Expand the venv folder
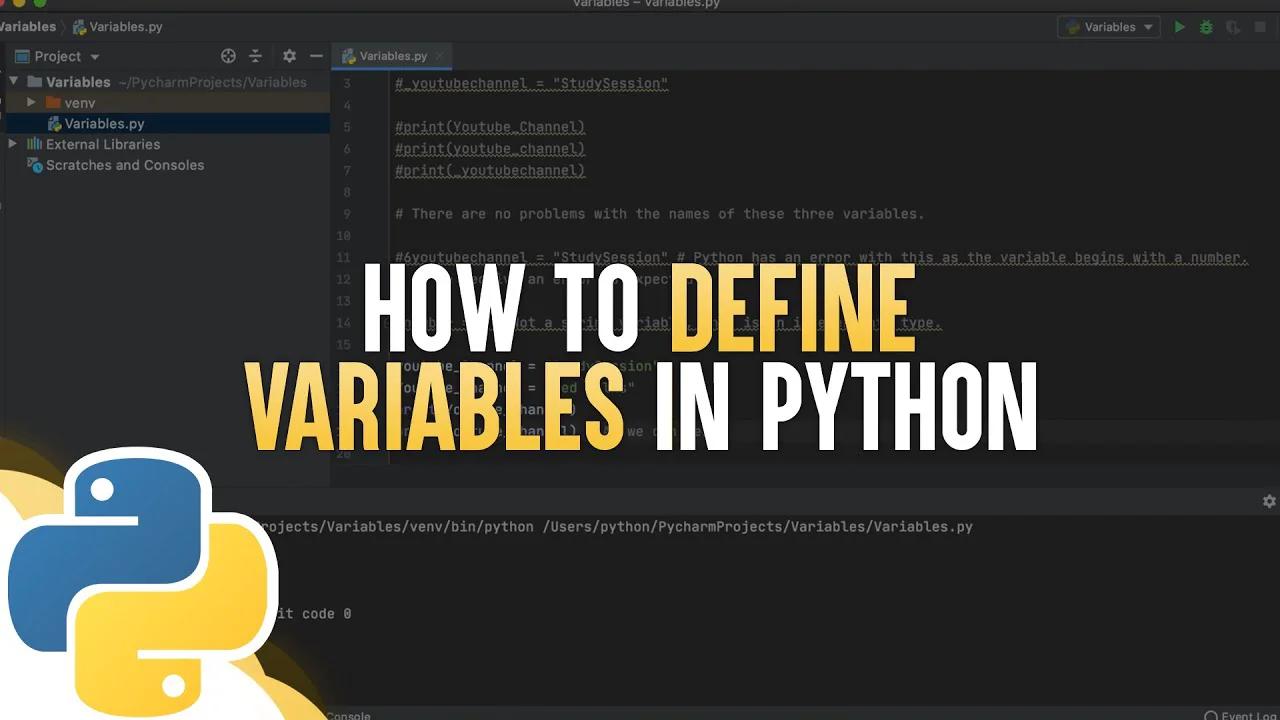The width and height of the screenshot is (1280, 720). click(x=32, y=103)
